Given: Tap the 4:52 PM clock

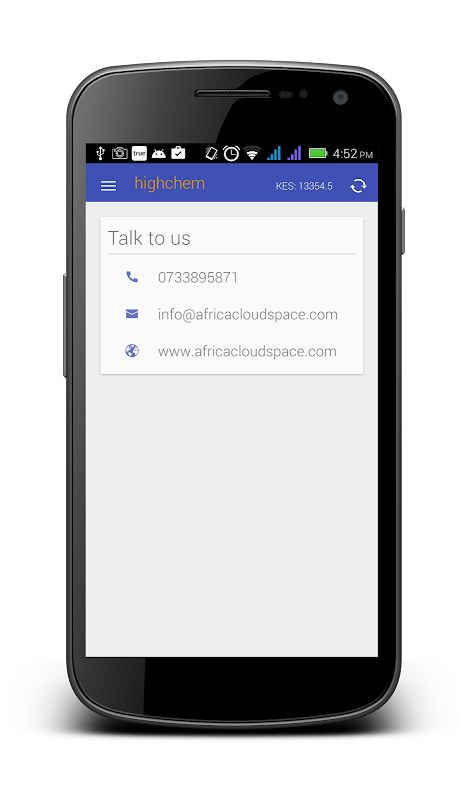Looking at the screenshot, I should 353,154.
